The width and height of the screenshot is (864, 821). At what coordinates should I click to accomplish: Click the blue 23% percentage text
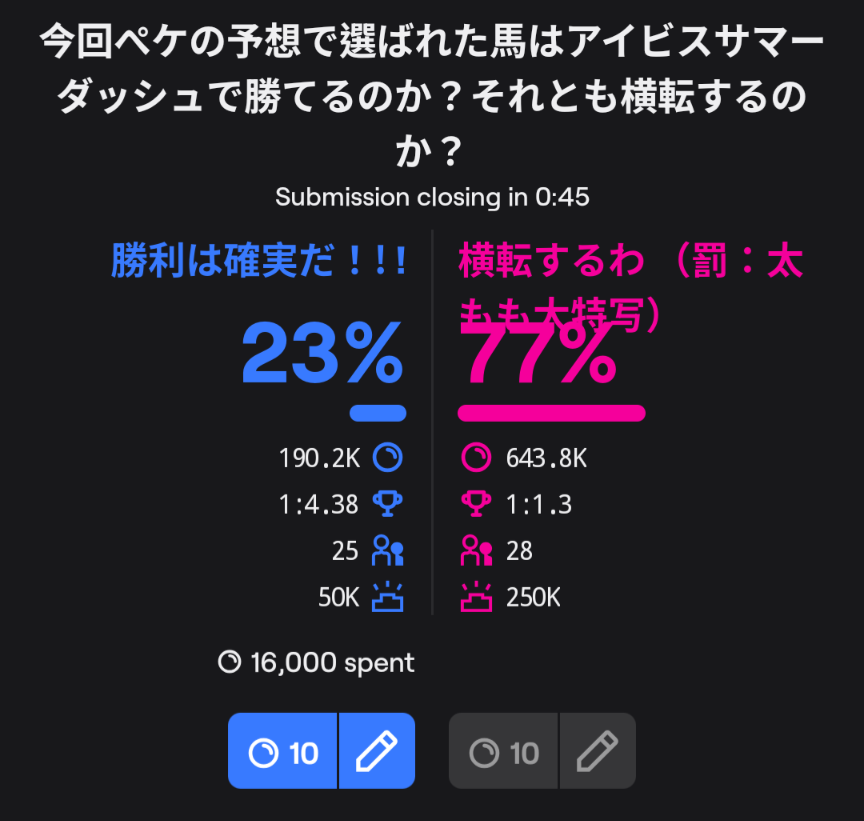(323, 355)
